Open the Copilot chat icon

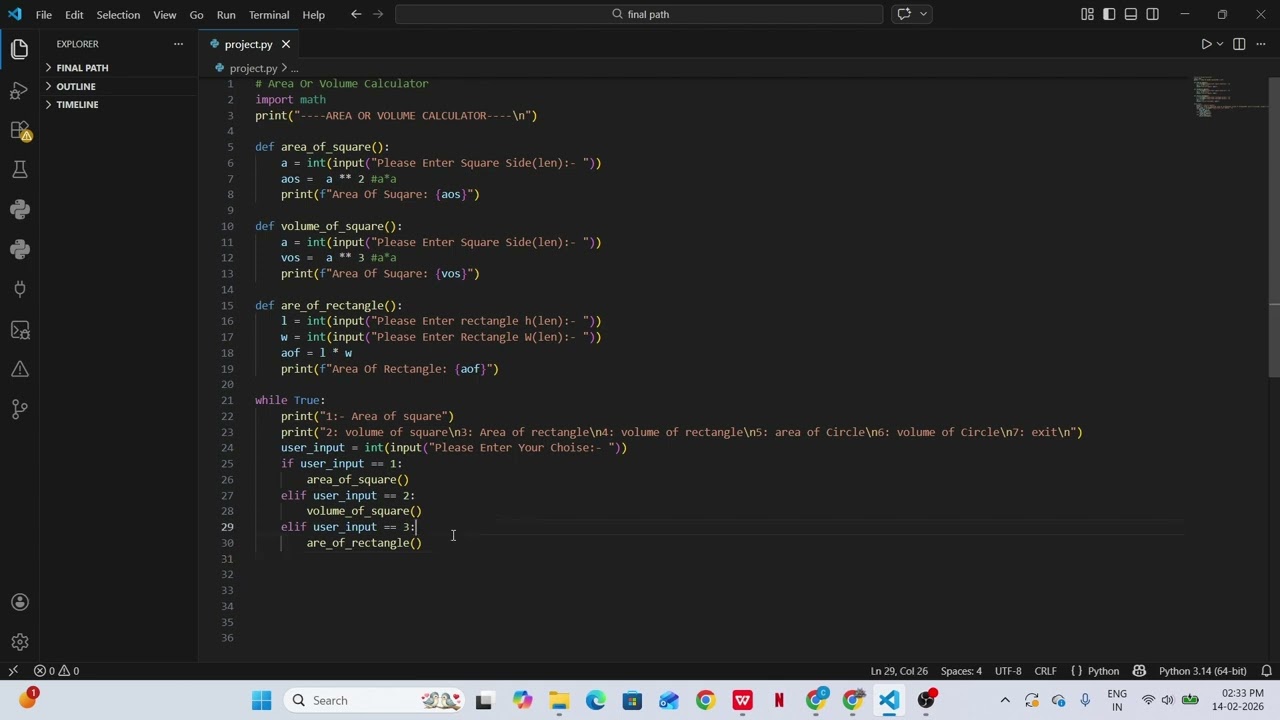pos(904,14)
